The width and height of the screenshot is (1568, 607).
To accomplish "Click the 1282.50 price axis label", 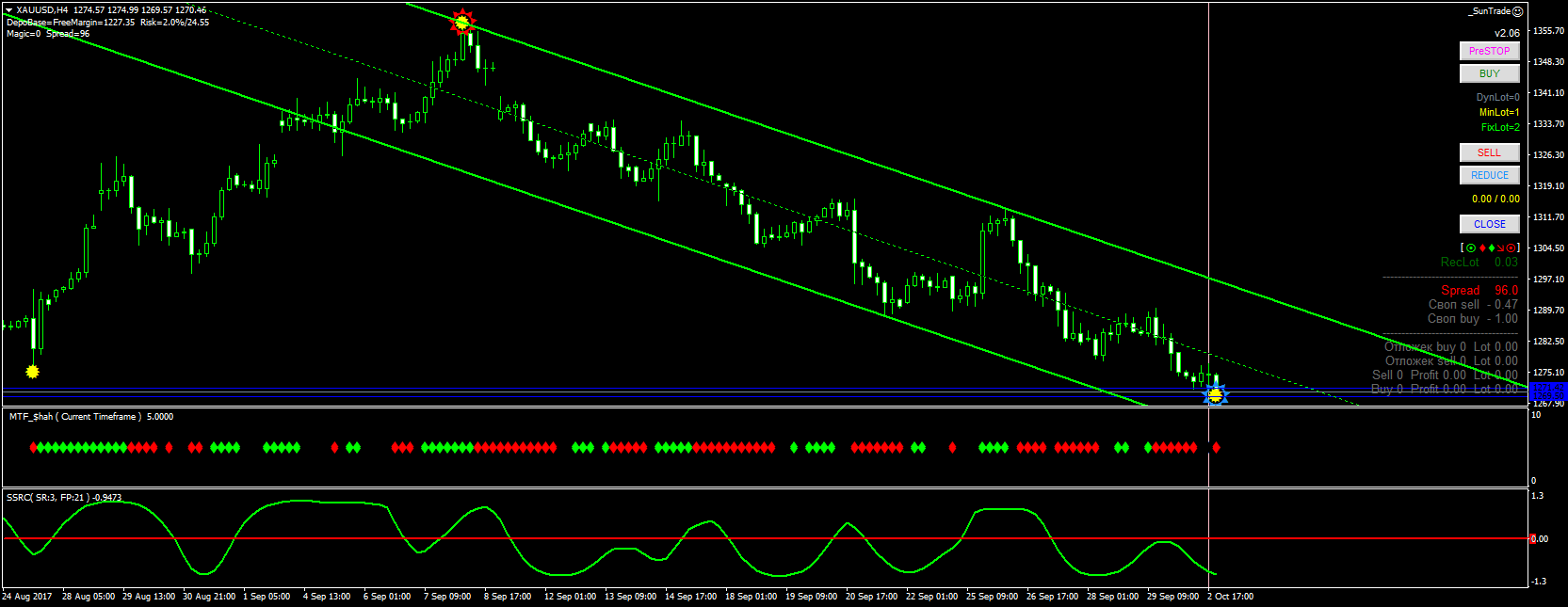I will click(x=1548, y=342).
